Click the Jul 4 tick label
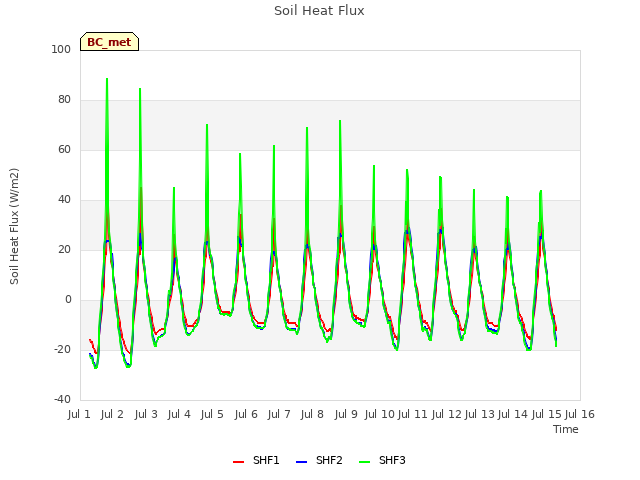The height and width of the screenshot is (480, 640). 179,414
